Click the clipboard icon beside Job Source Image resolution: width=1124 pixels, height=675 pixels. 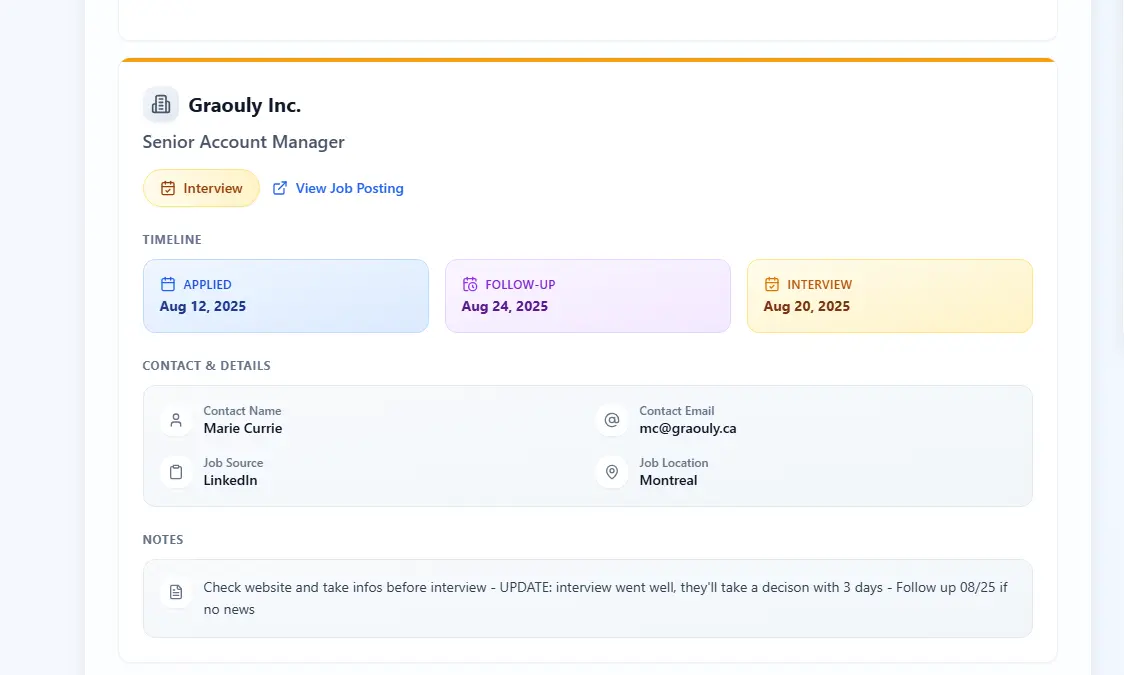coord(176,472)
